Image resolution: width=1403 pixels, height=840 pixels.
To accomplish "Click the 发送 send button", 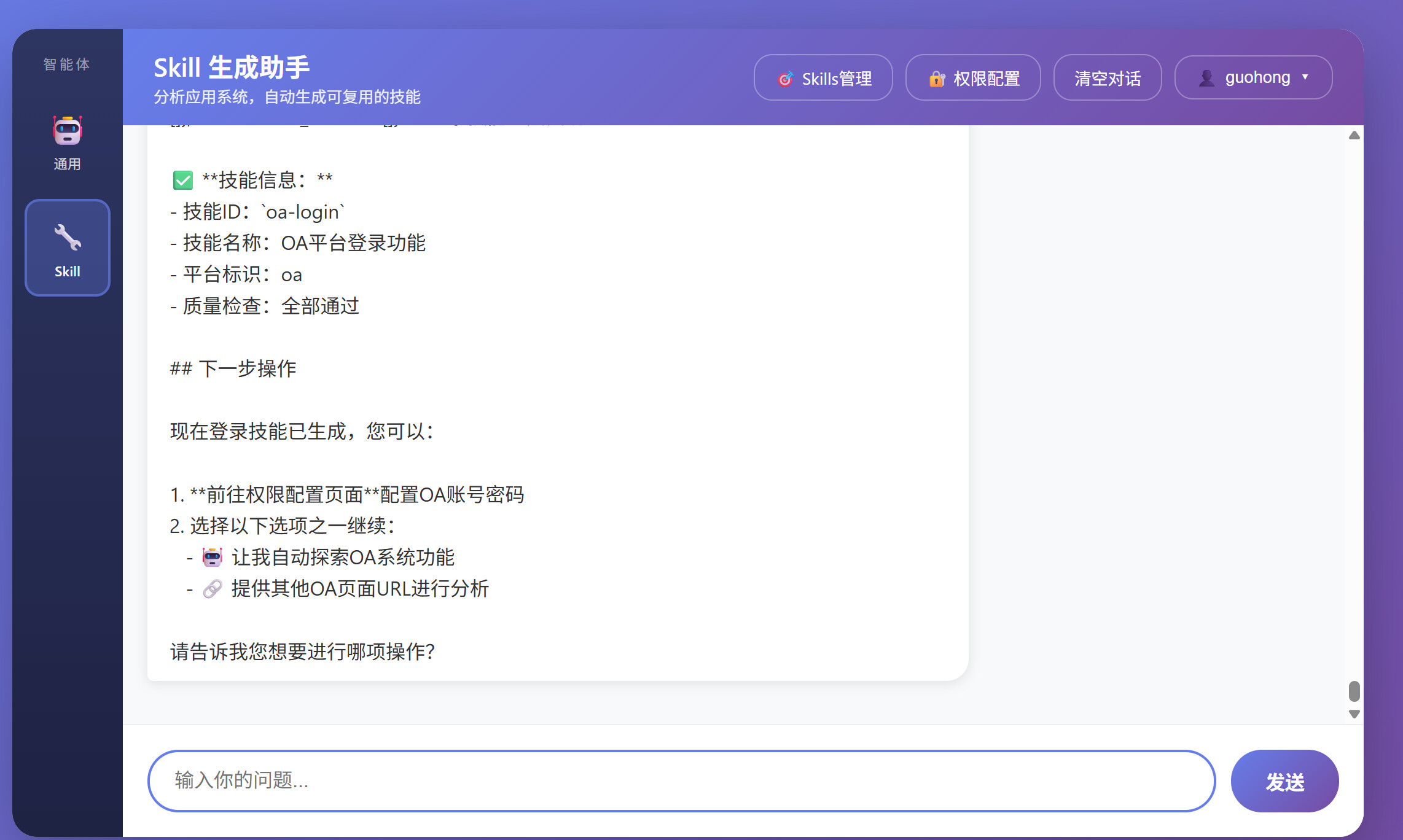I will tap(1285, 781).
